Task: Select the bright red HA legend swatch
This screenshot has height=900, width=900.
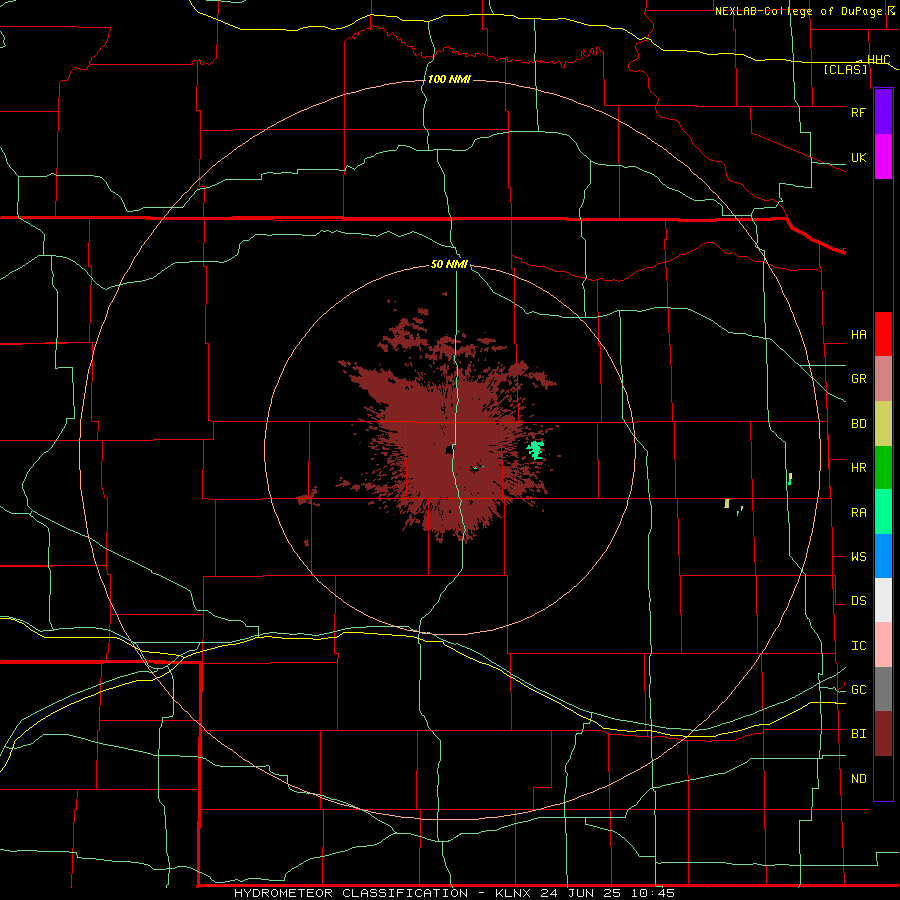Action: 883,334
